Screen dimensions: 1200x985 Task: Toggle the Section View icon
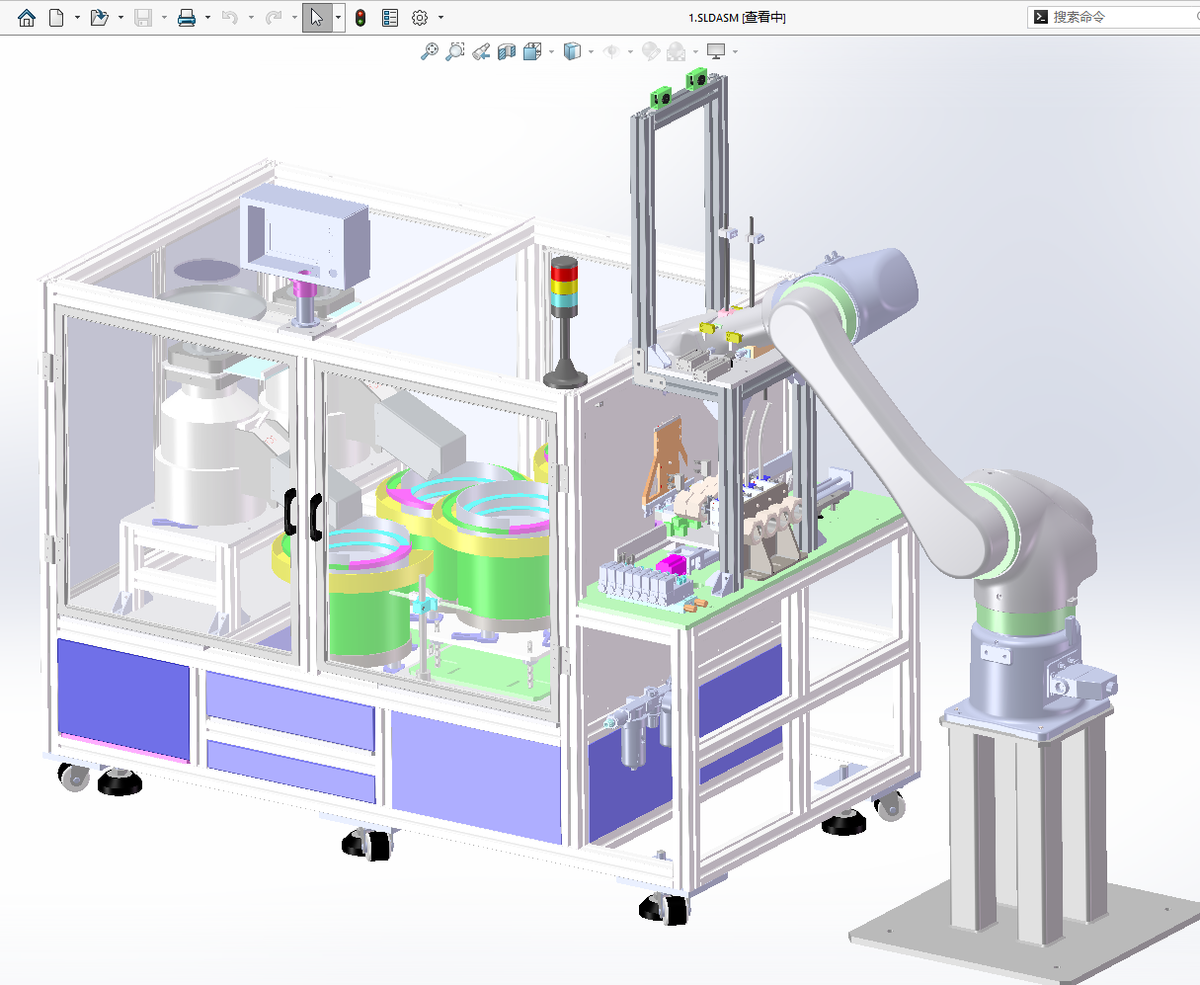pos(507,51)
